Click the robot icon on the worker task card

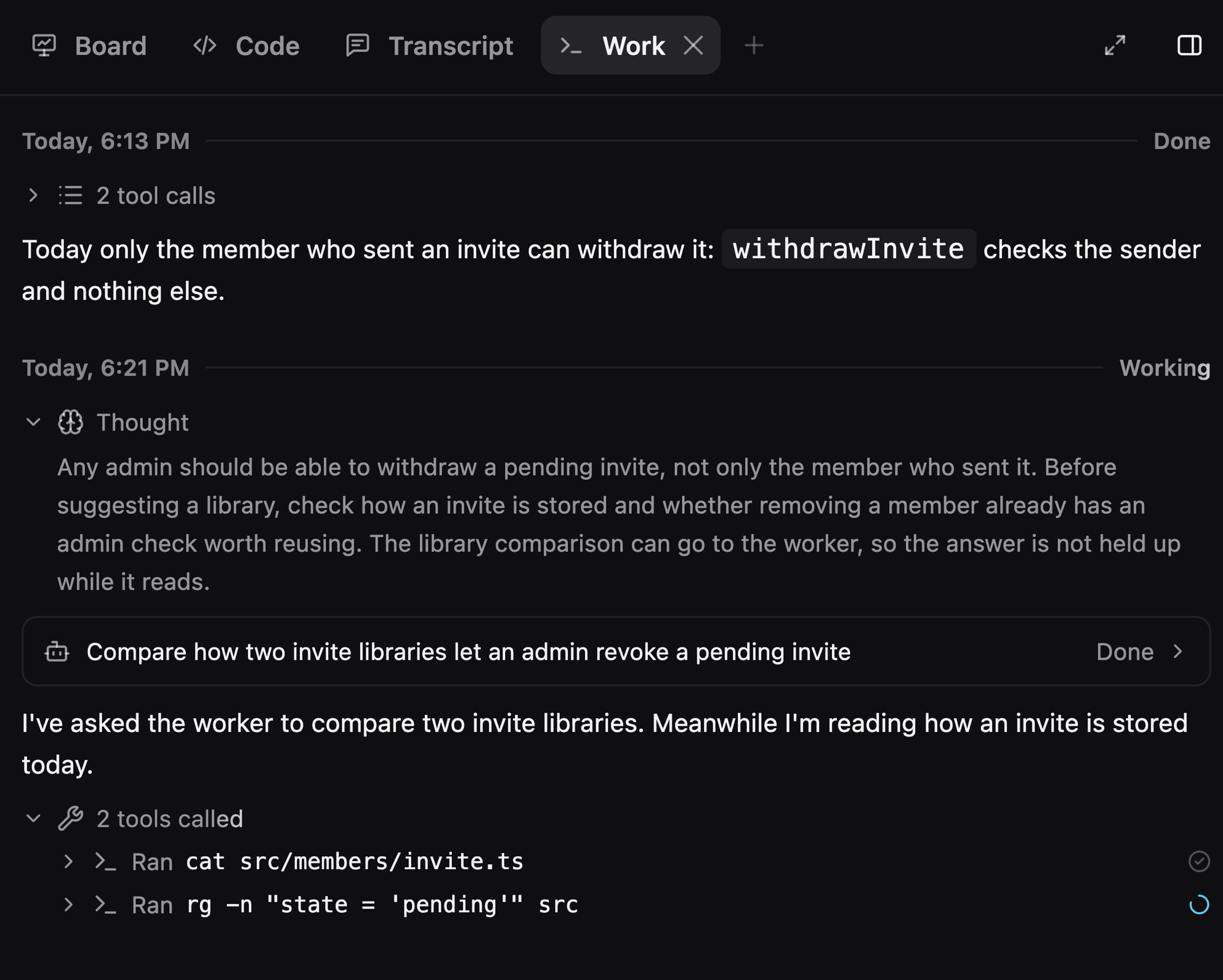57,652
